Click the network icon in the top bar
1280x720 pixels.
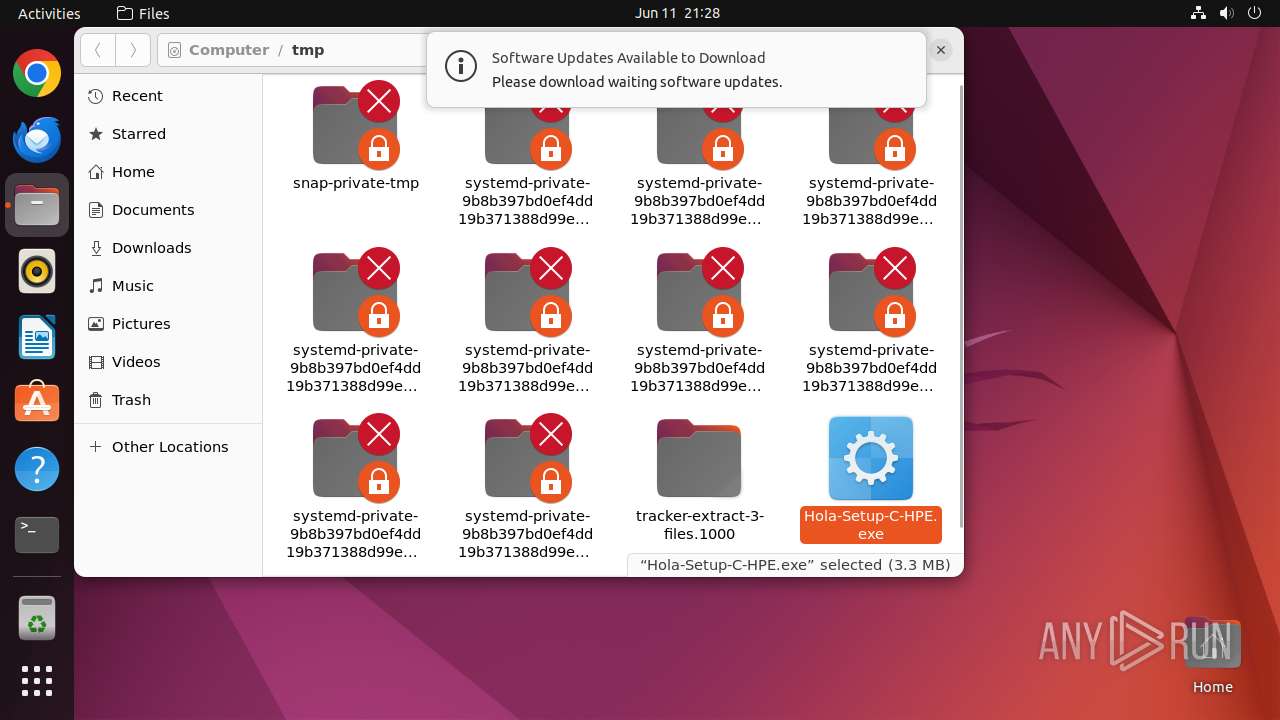[1199, 13]
